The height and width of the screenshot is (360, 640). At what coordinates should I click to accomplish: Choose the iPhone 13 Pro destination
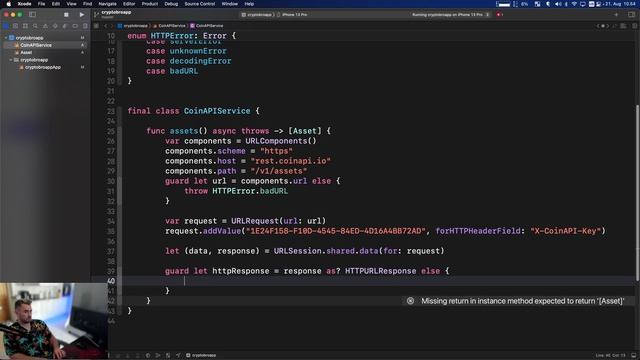[x=292, y=15]
